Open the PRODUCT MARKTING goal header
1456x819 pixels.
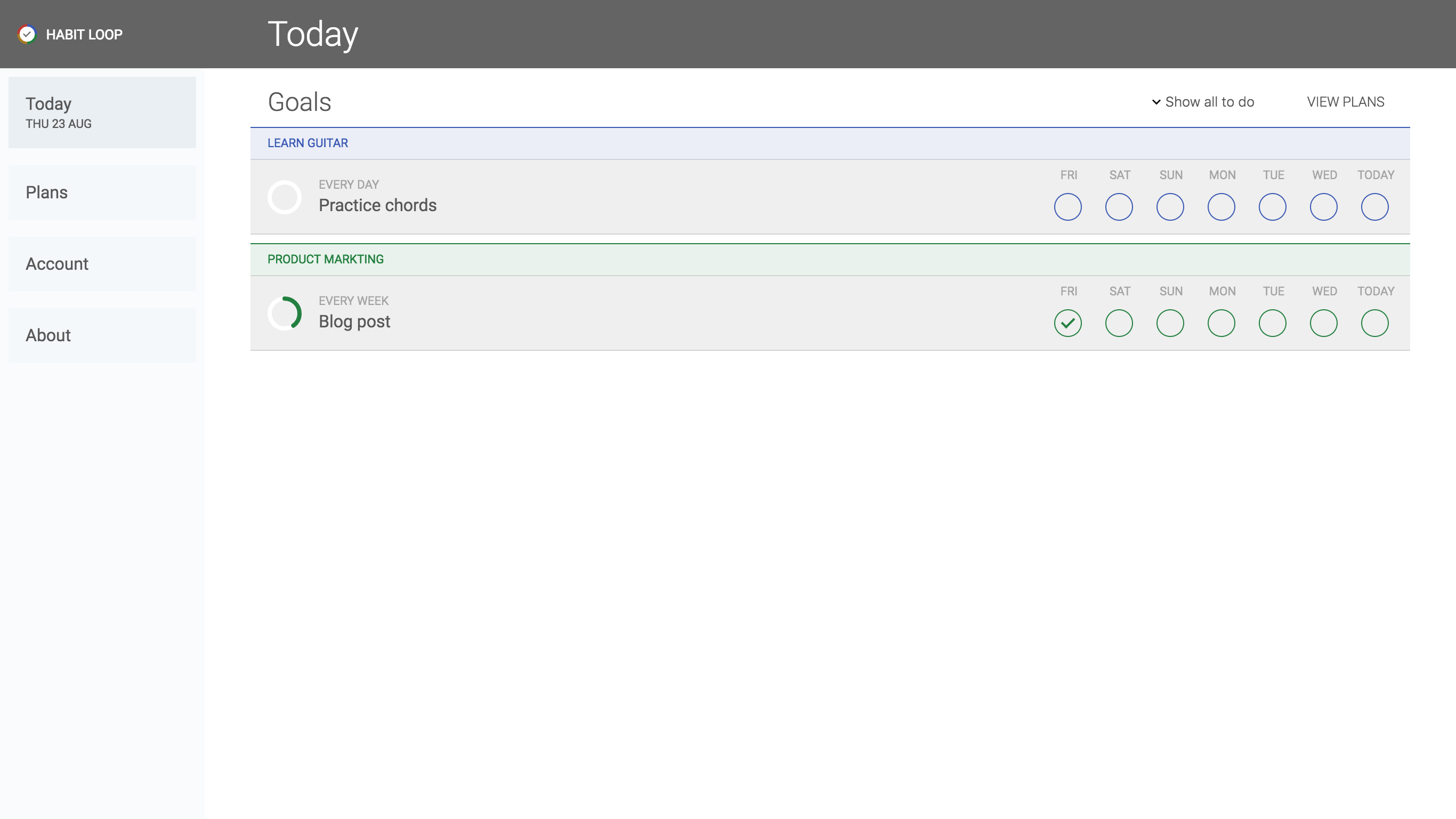click(x=326, y=260)
